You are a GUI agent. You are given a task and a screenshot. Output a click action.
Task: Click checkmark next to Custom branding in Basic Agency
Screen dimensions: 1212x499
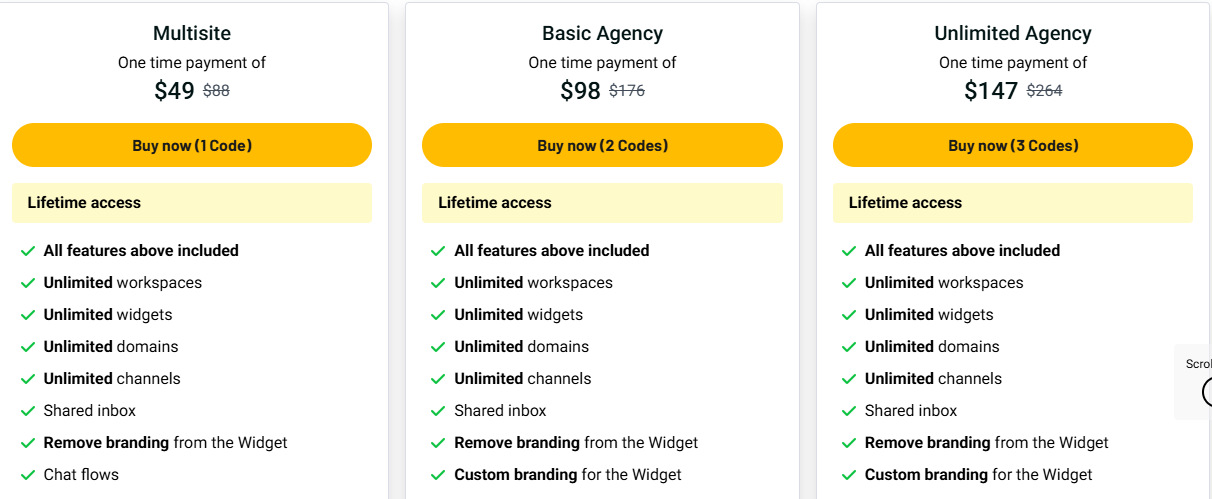point(438,475)
